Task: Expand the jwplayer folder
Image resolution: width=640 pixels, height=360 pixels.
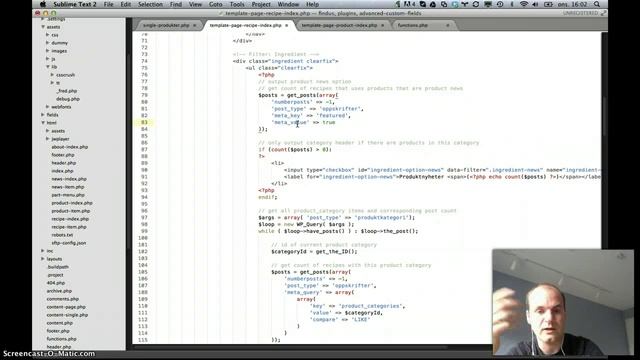Action: 48,139
